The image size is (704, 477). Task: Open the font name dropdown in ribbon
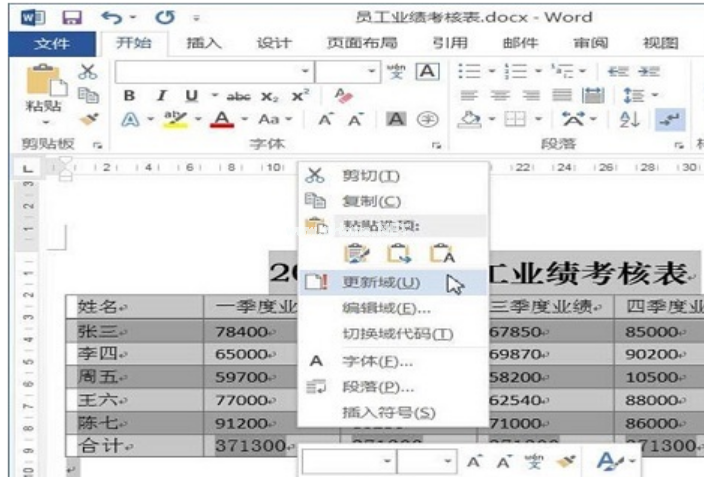[x=306, y=72]
